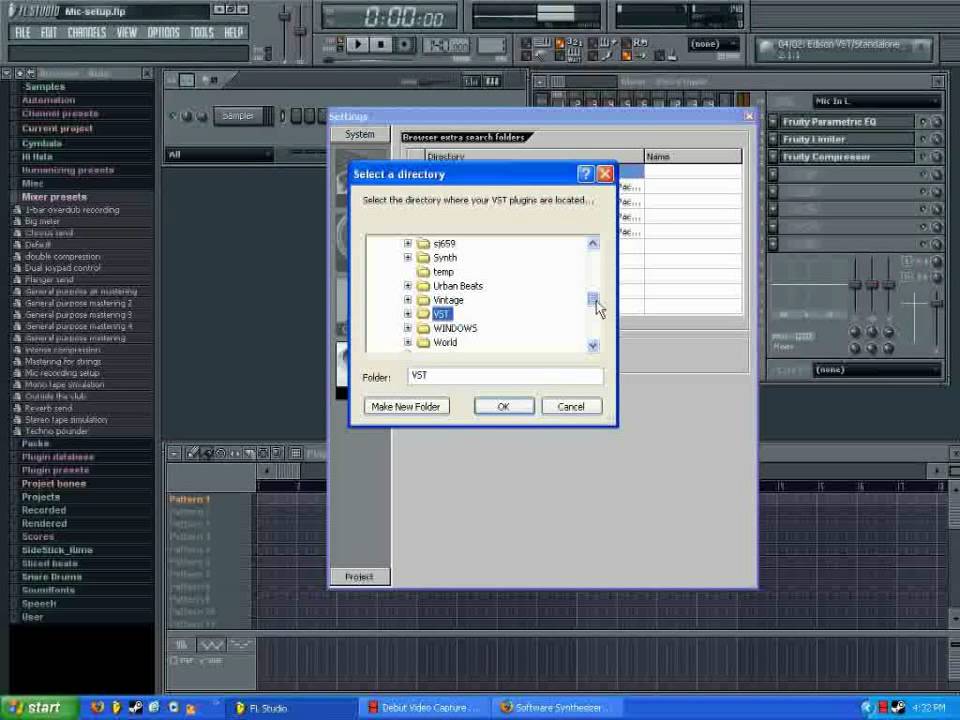Select the sj659 folder icon in directory tree
The width and height of the screenshot is (960, 720).
tap(423, 244)
